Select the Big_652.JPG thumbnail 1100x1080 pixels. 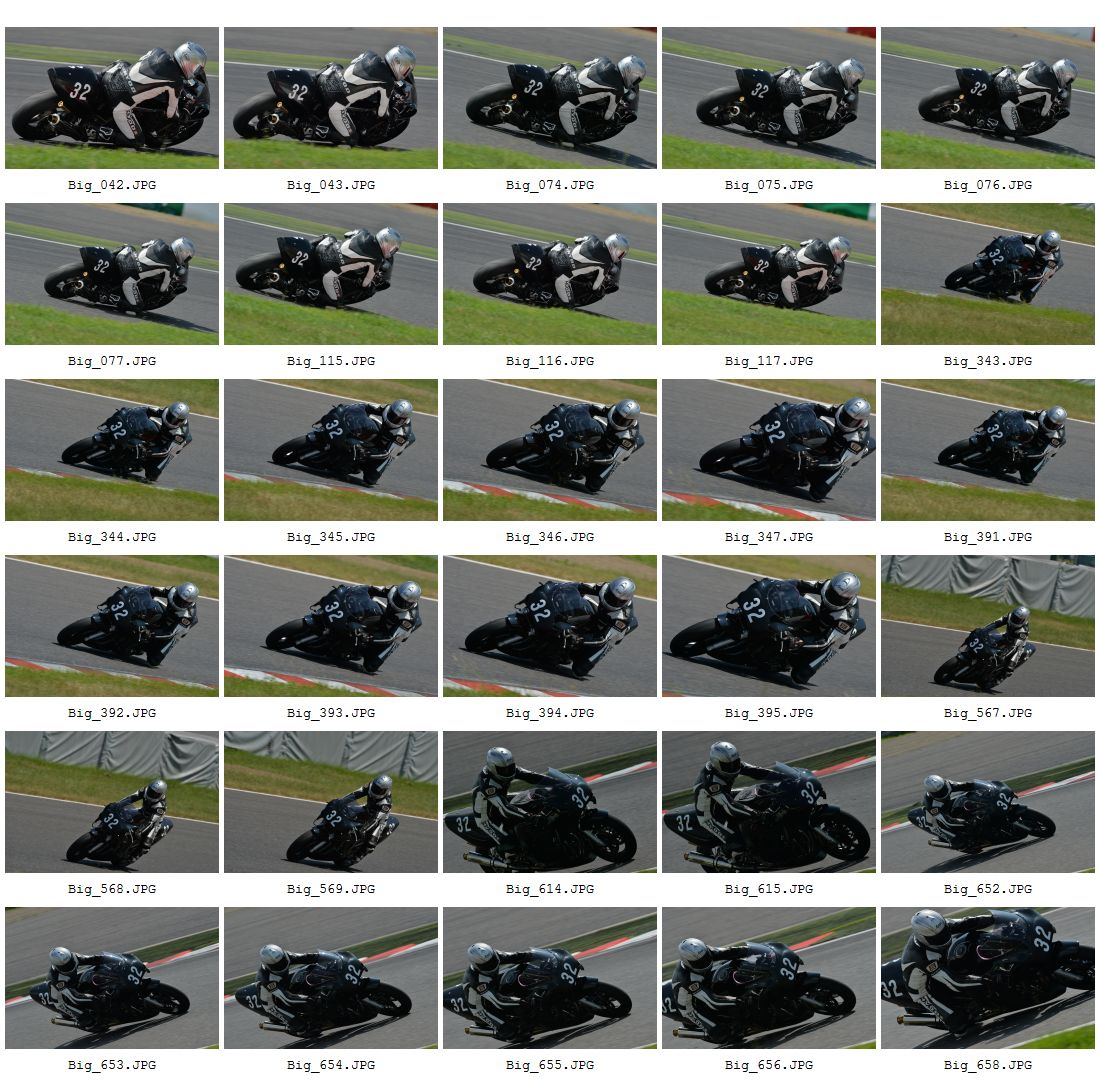pos(988,803)
